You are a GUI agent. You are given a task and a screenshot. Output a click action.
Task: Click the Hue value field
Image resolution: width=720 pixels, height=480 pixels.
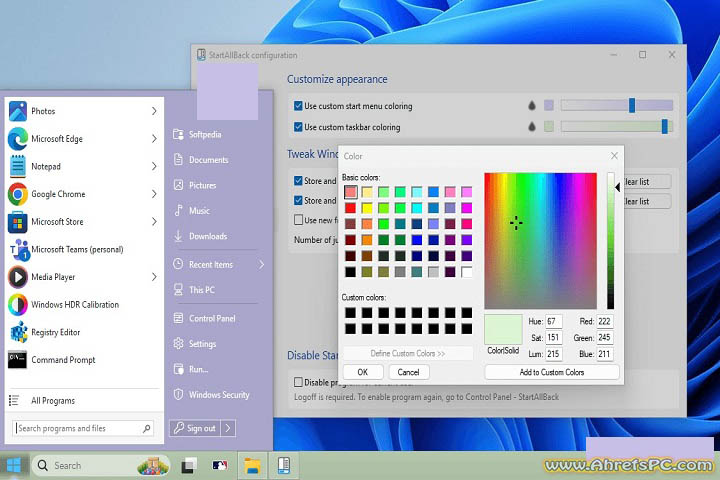pyautogui.click(x=554, y=321)
